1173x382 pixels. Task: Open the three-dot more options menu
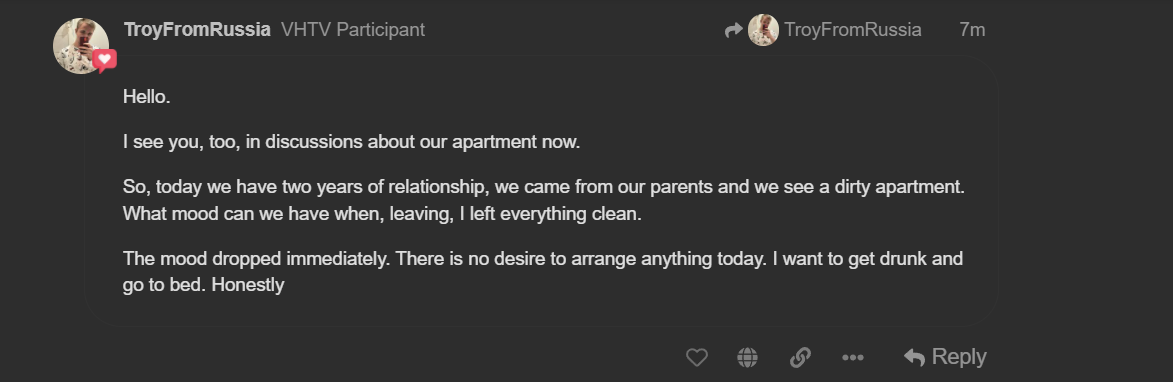click(x=853, y=358)
